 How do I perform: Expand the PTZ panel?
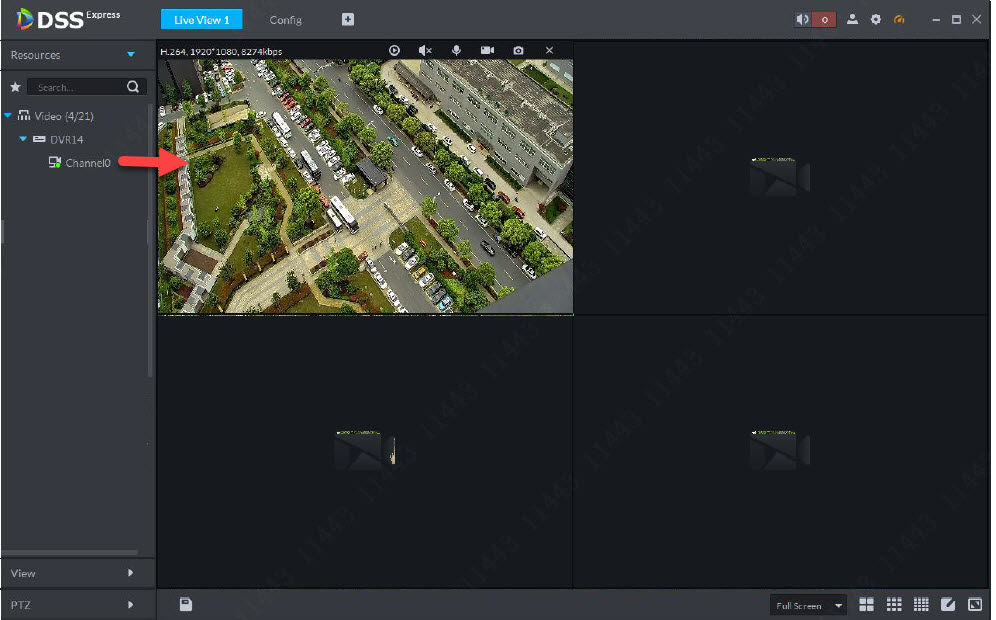pos(130,604)
